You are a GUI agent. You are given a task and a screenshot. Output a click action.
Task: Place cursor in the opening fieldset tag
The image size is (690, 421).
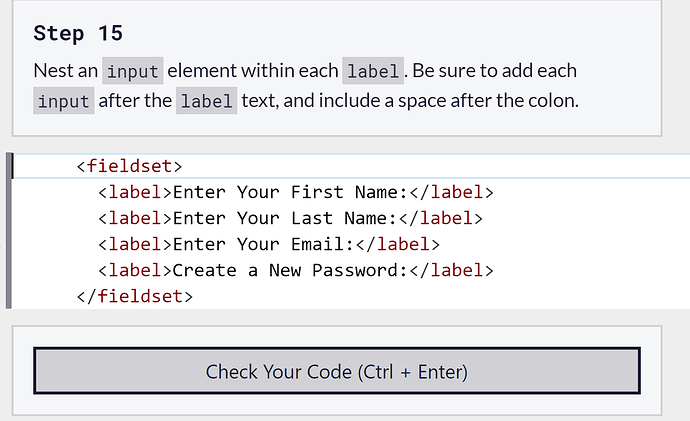point(129,166)
